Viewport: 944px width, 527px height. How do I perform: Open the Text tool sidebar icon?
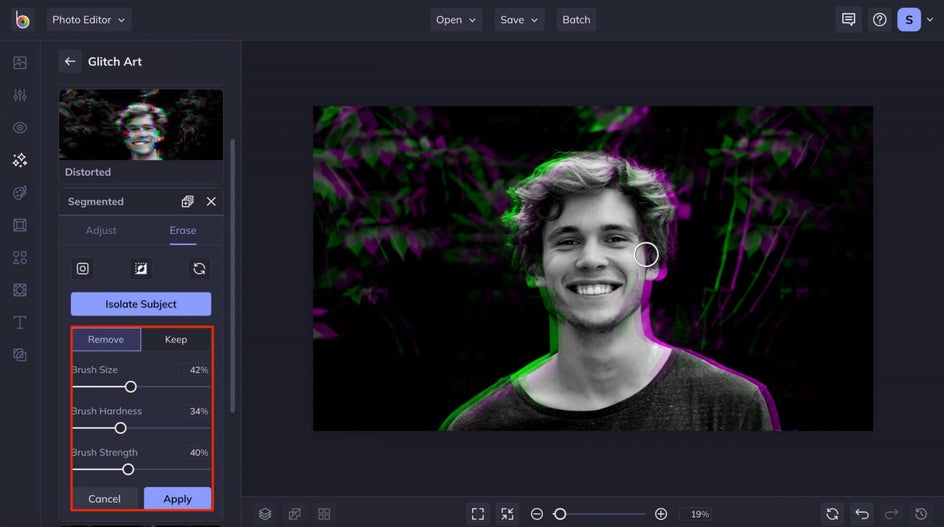(x=20, y=322)
